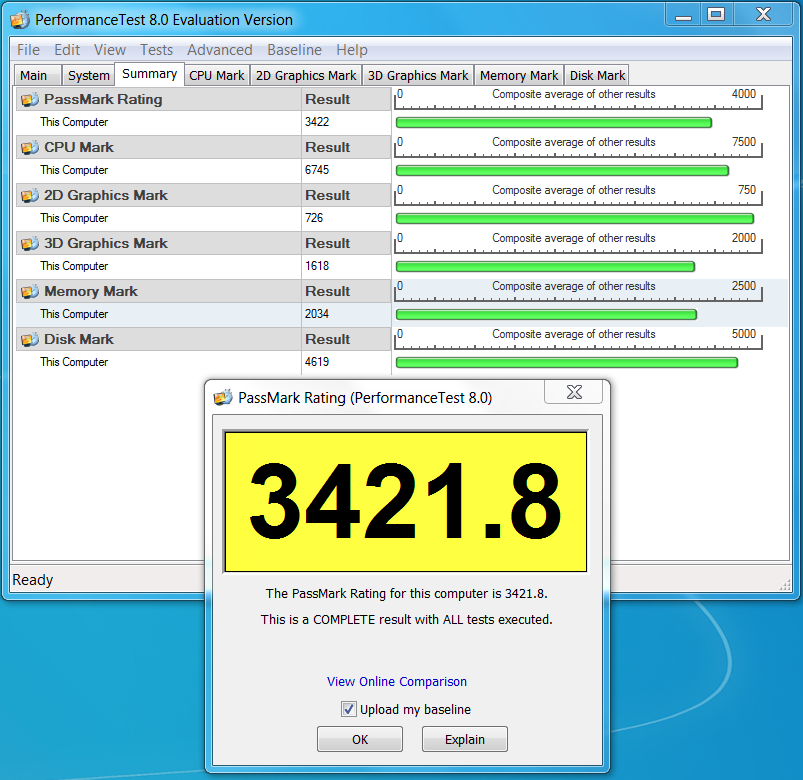Click the PassMark Rating result value 3422

(x=317, y=122)
